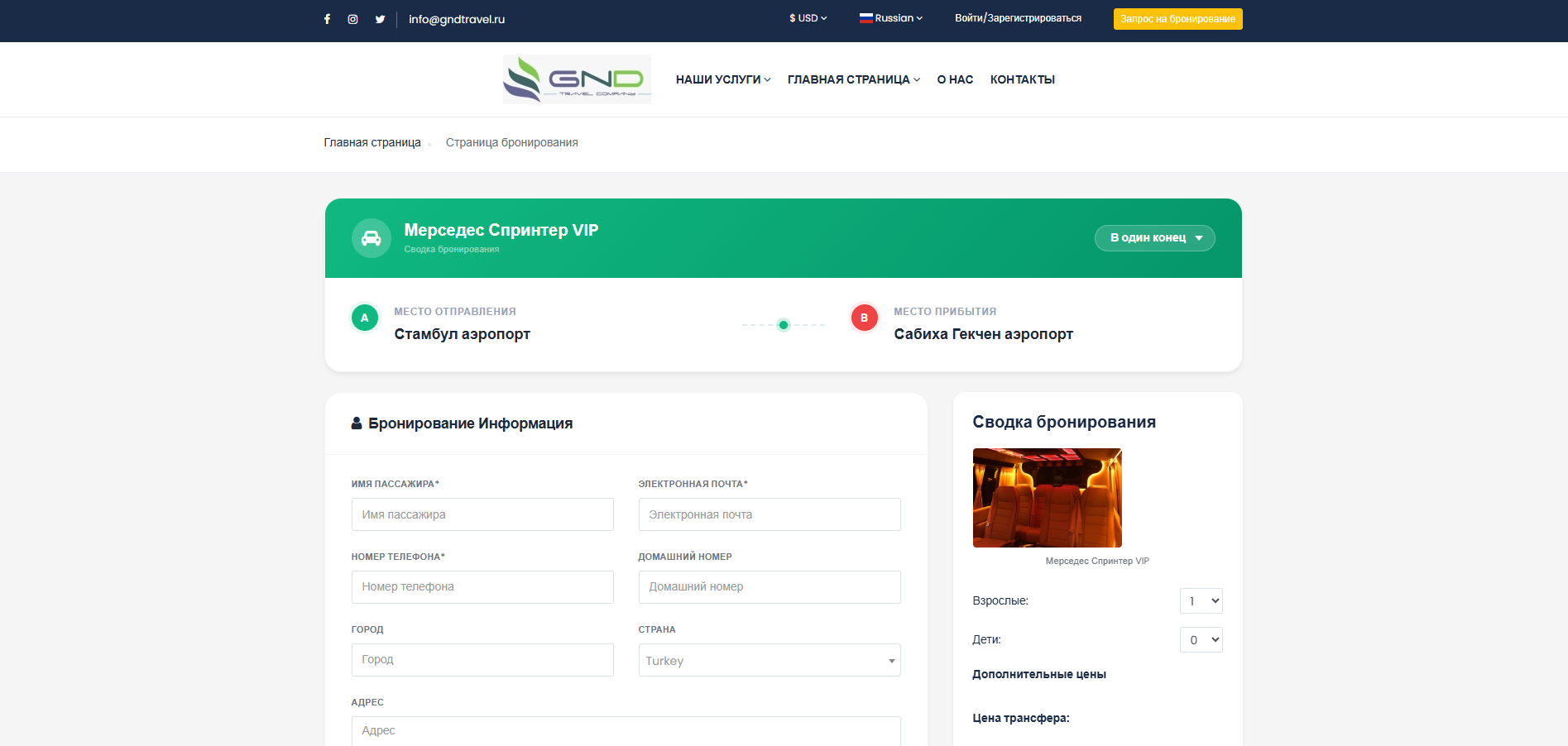This screenshot has height=746, width=1568.
Task: Focus the Имя пассажира input field
Action: tap(482, 514)
